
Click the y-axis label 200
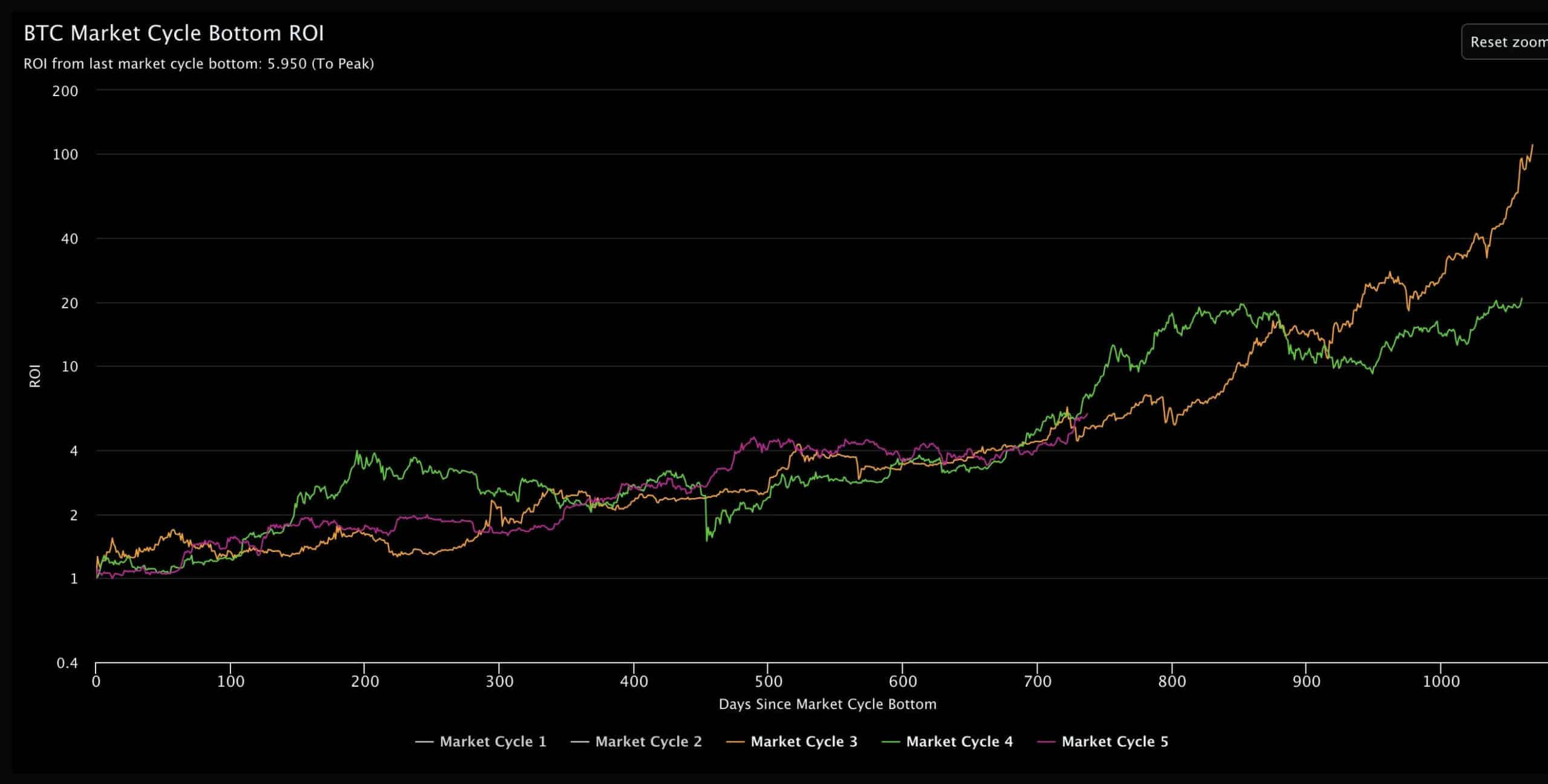click(x=66, y=91)
